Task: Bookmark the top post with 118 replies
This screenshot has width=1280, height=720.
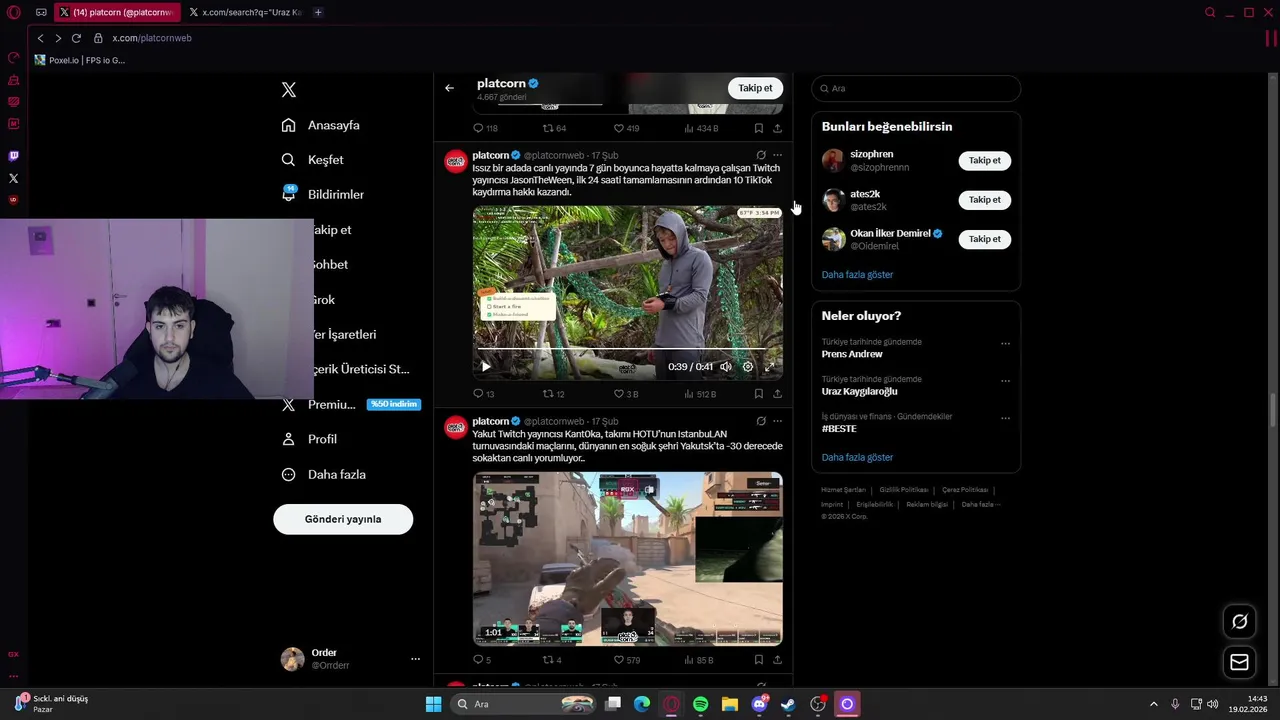Action: pyautogui.click(x=758, y=128)
